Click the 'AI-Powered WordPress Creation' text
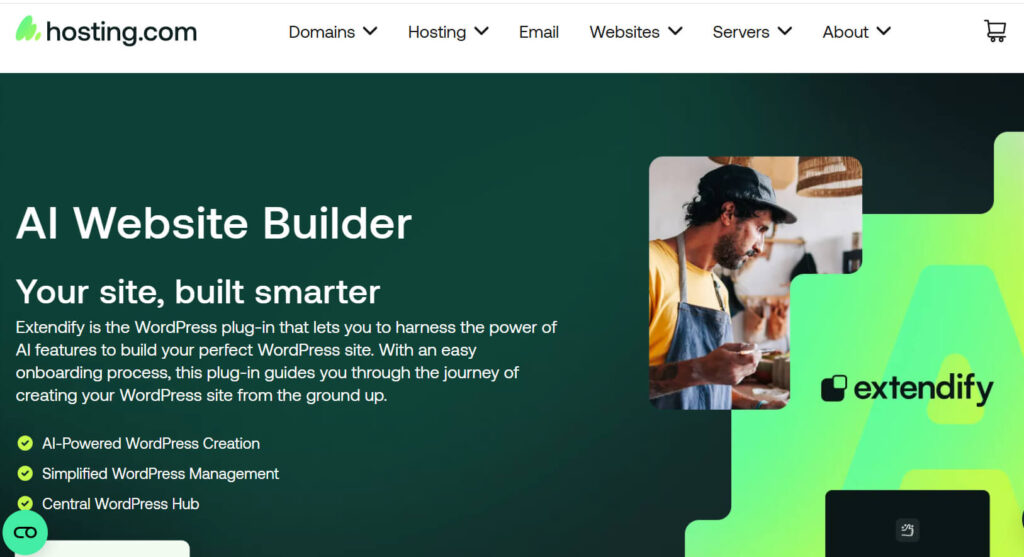The width and height of the screenshot is (1024, 557). (x=151, y=443)
